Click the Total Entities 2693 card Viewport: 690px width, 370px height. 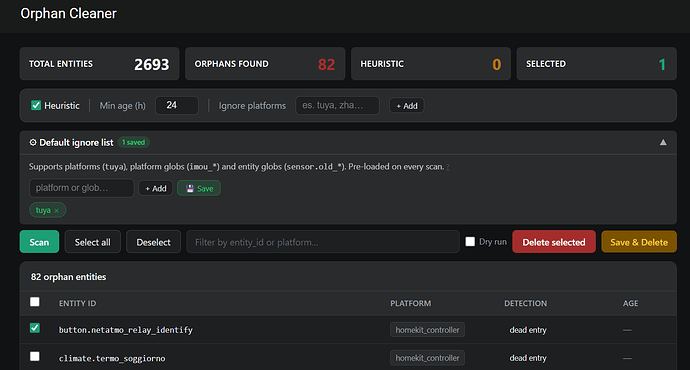[99, 64]
